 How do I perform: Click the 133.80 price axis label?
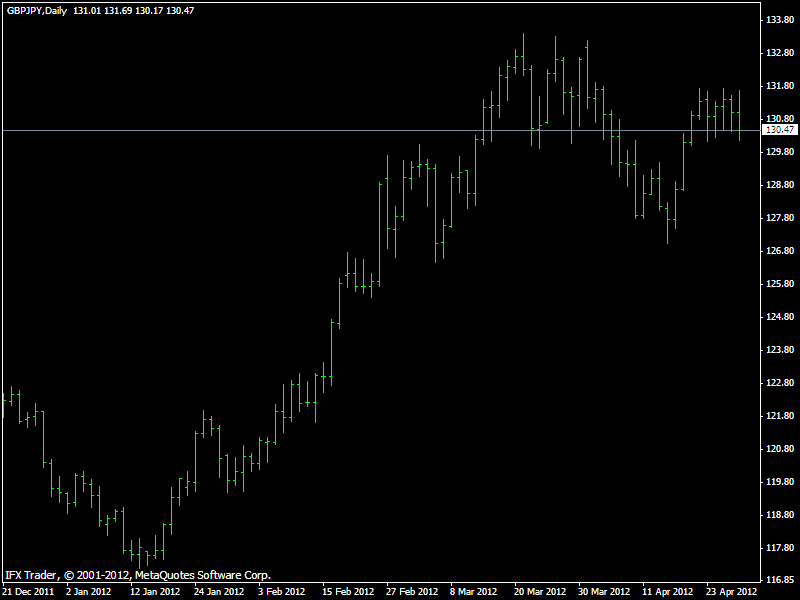[780, 20]
